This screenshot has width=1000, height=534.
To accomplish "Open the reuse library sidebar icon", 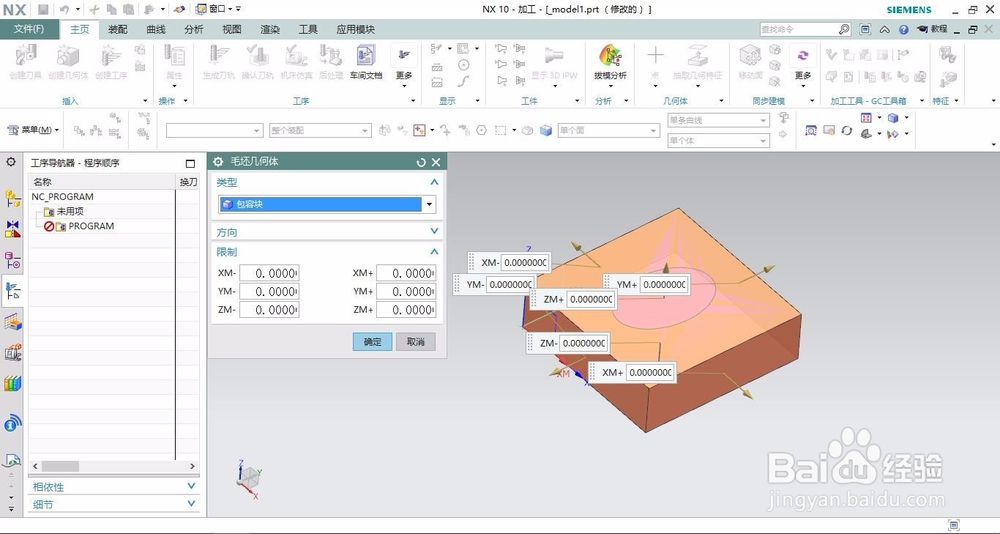I will (x=13, y=383).
